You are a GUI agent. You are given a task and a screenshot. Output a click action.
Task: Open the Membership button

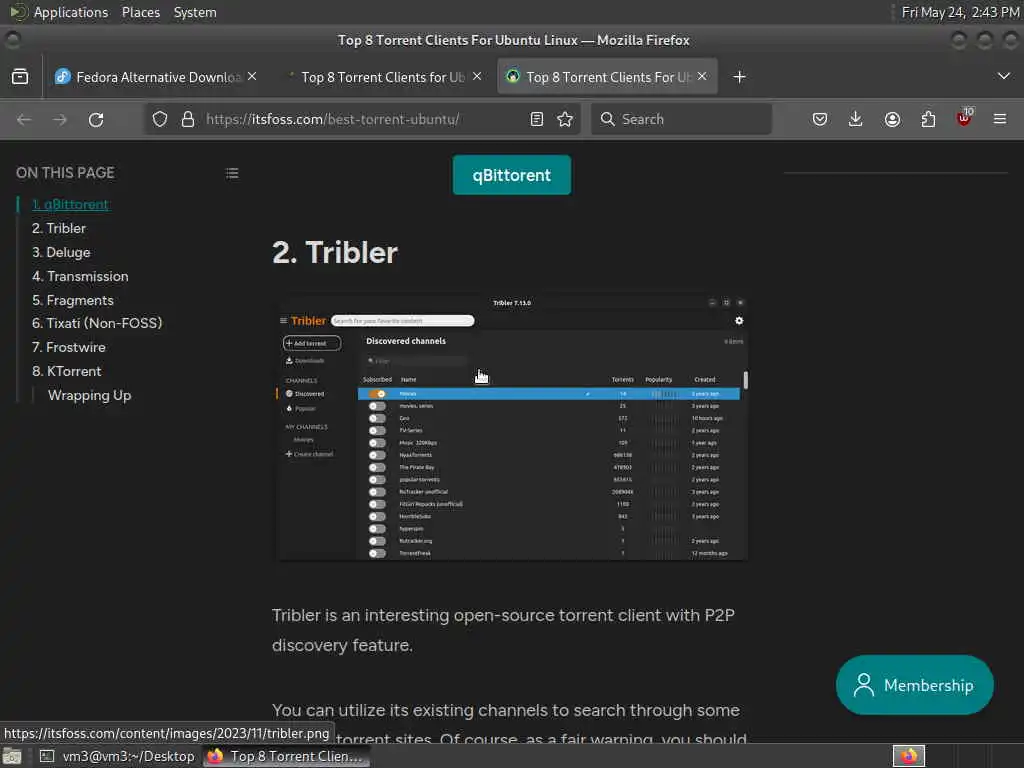pos(914,685)
